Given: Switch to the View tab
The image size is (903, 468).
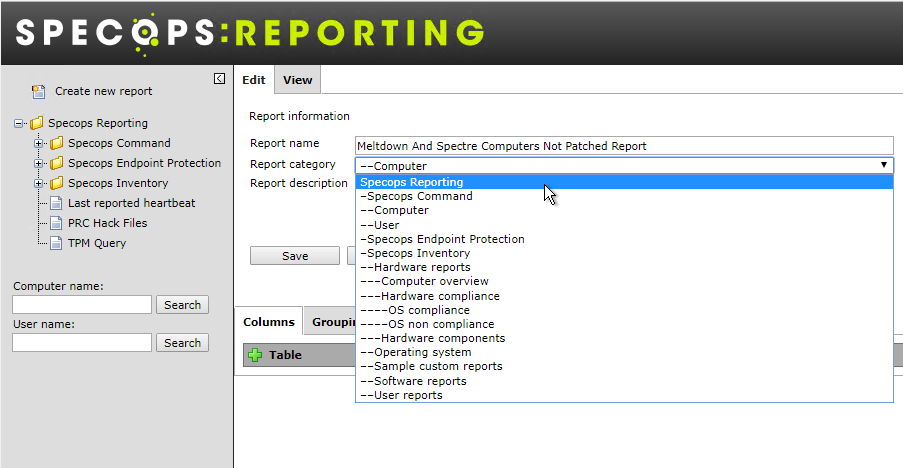Looking at the screenshot, I should (298, 80).
